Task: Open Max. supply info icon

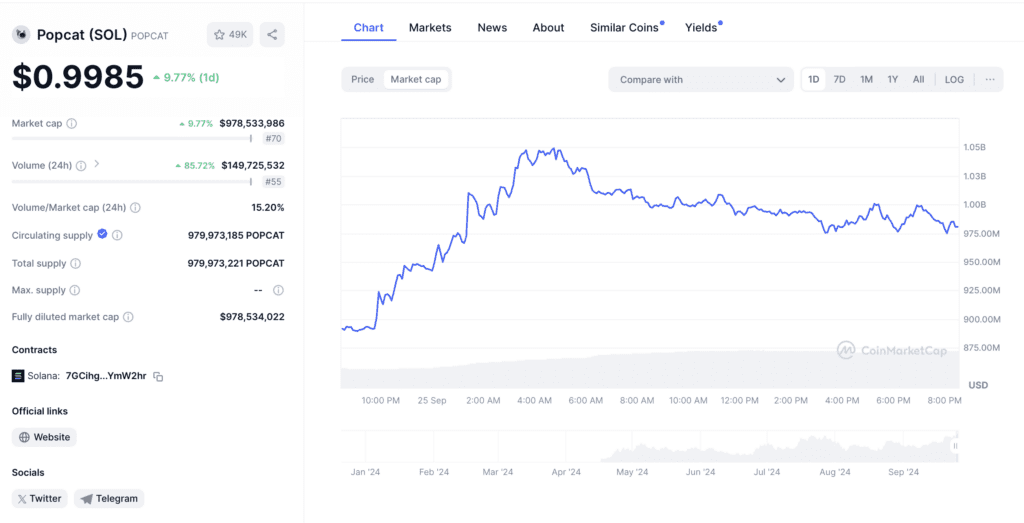Action: point(75,290)
